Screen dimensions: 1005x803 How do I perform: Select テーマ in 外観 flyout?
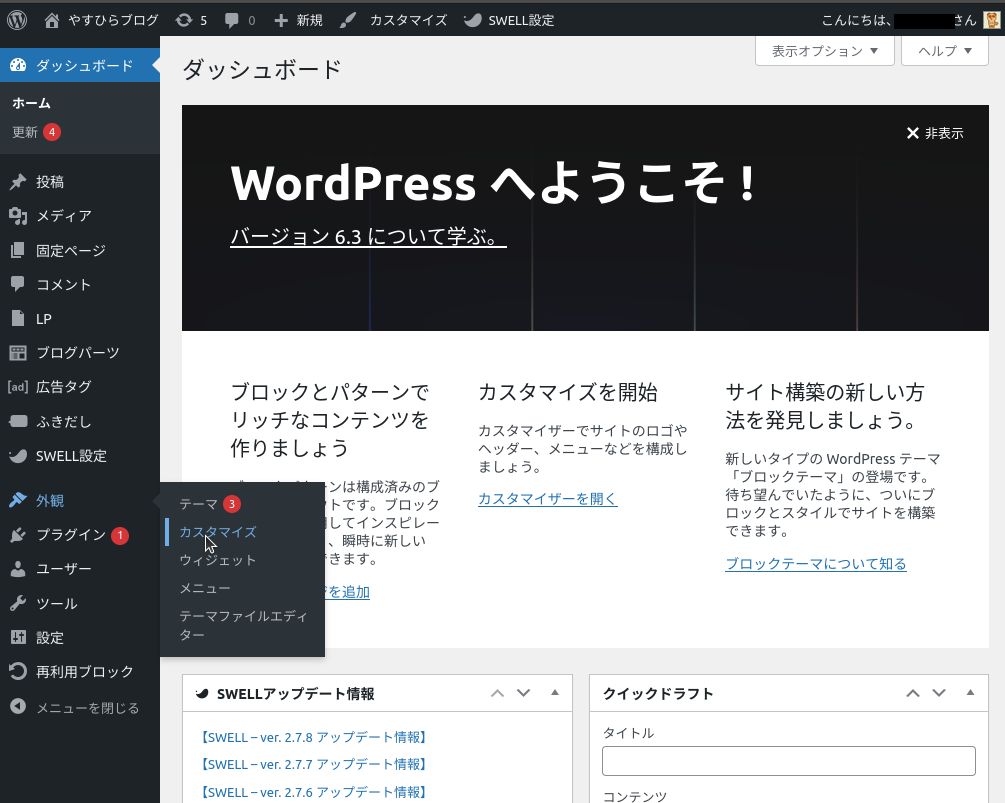pyautogui.click(x=210, y=504)
